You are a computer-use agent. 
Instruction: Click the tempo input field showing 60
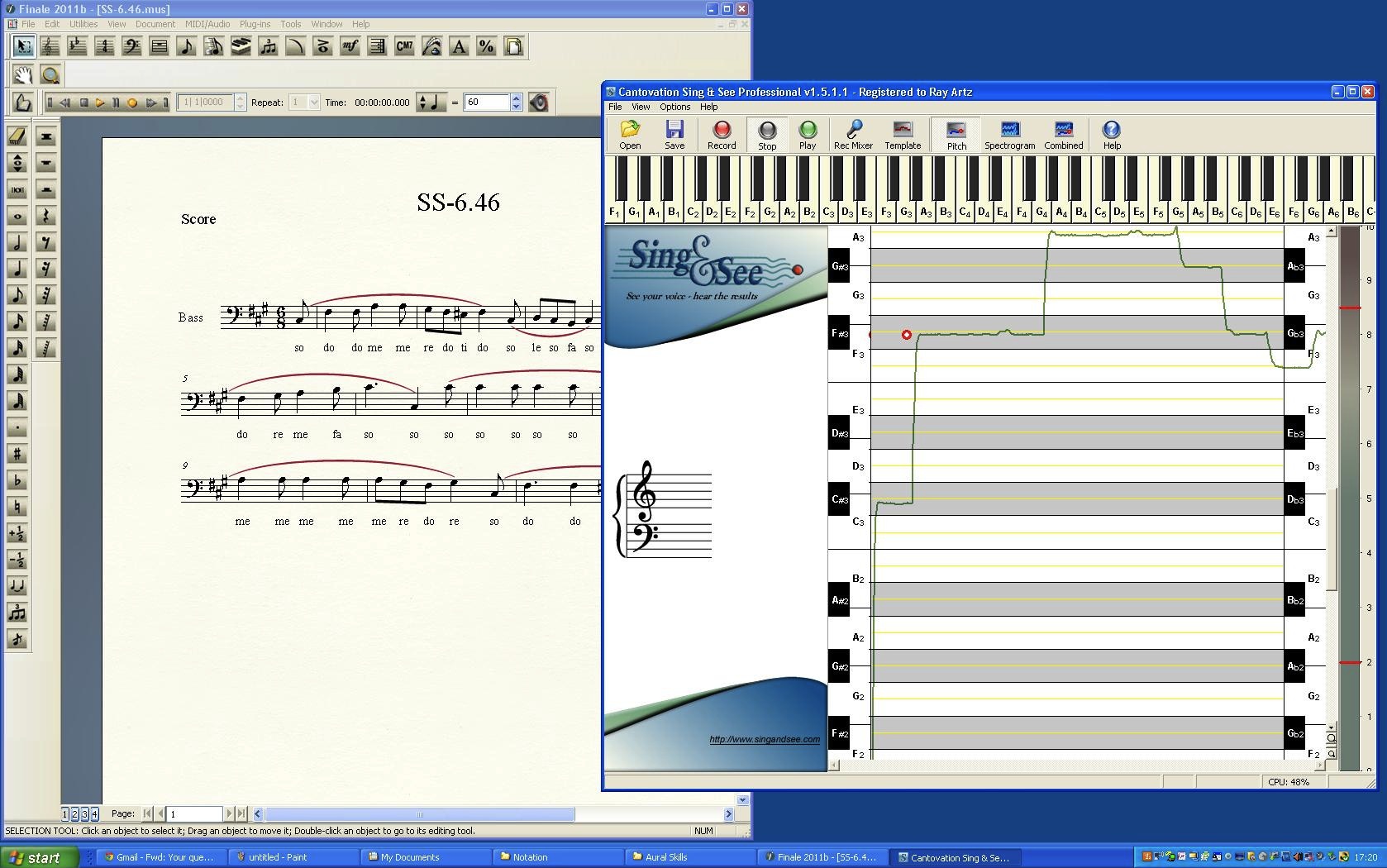coord(487,103)
